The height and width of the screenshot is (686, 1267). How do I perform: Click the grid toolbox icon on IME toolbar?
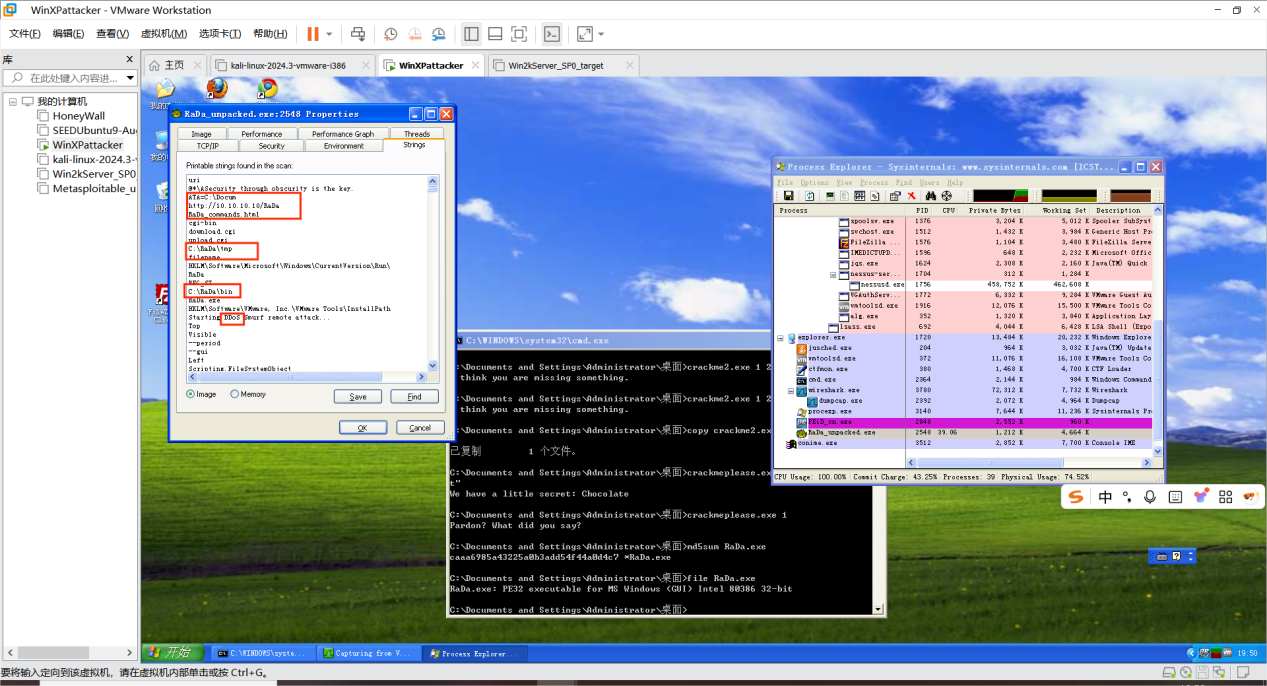coord(1225,497)
